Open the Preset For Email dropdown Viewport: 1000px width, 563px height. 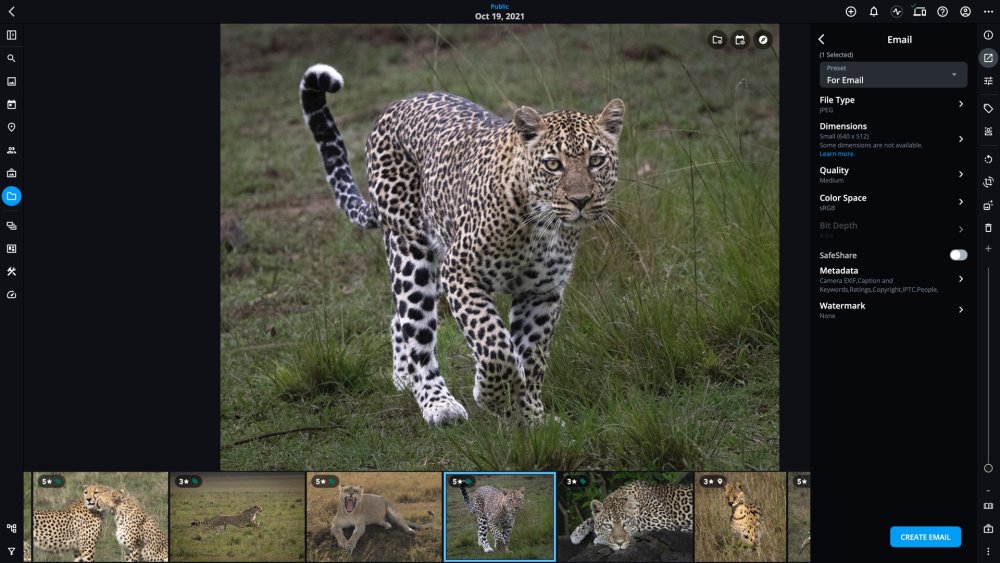[893, 75]
